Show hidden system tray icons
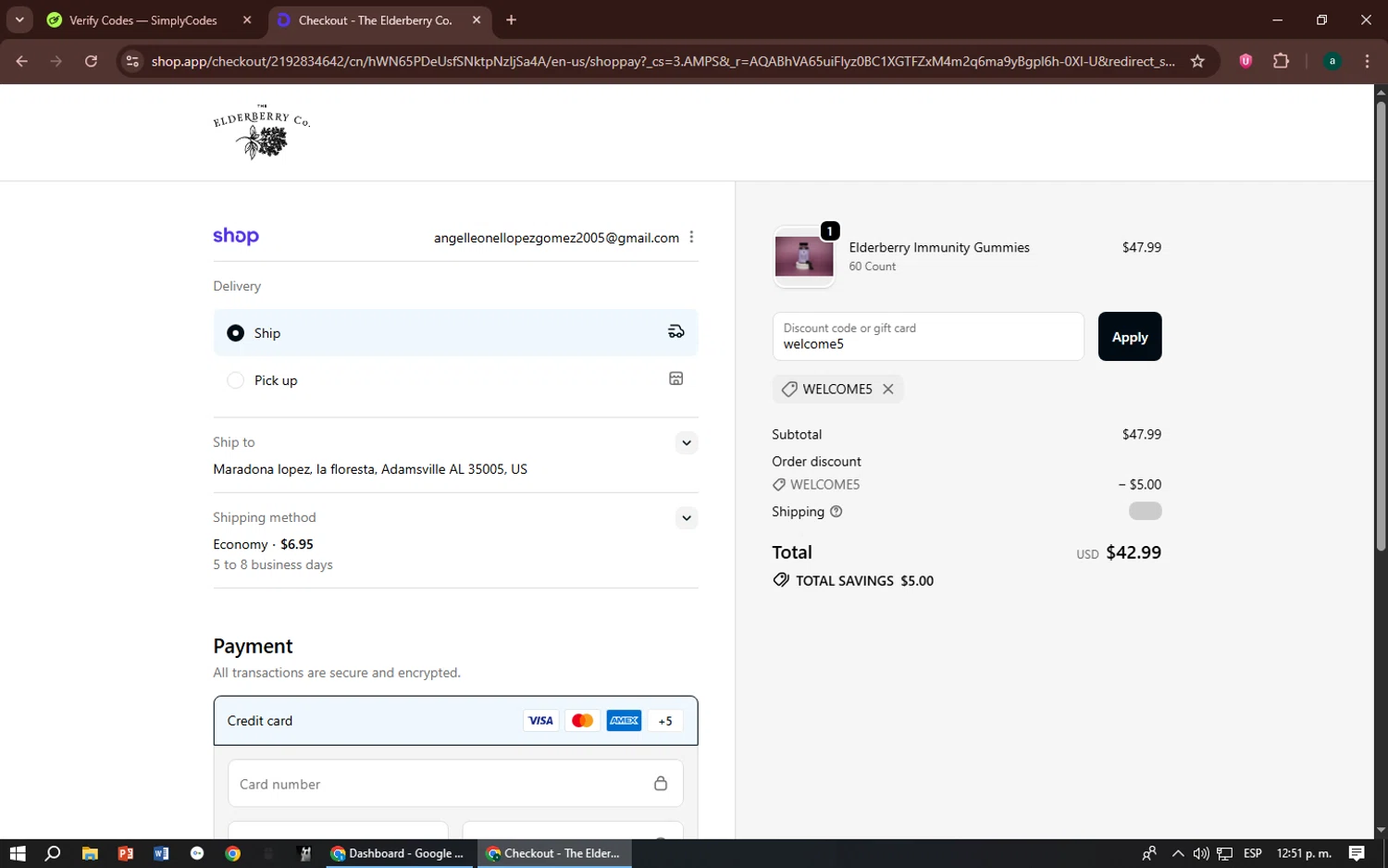The image size is (1388, 868). (x=1178, y=853)
